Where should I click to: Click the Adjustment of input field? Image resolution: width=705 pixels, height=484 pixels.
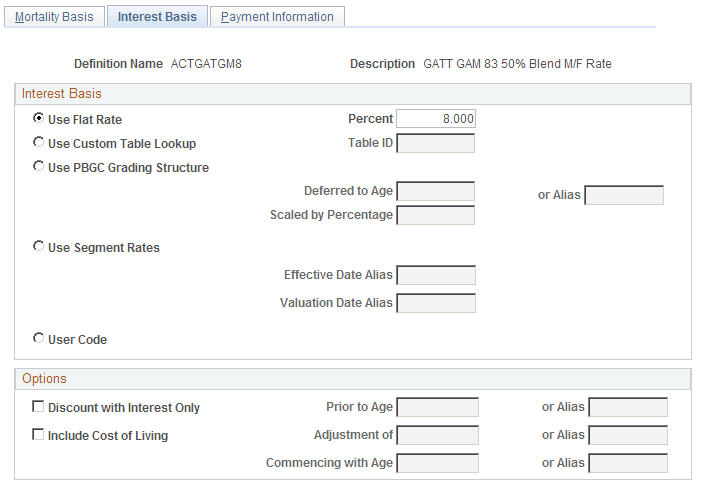coord(438,435)
